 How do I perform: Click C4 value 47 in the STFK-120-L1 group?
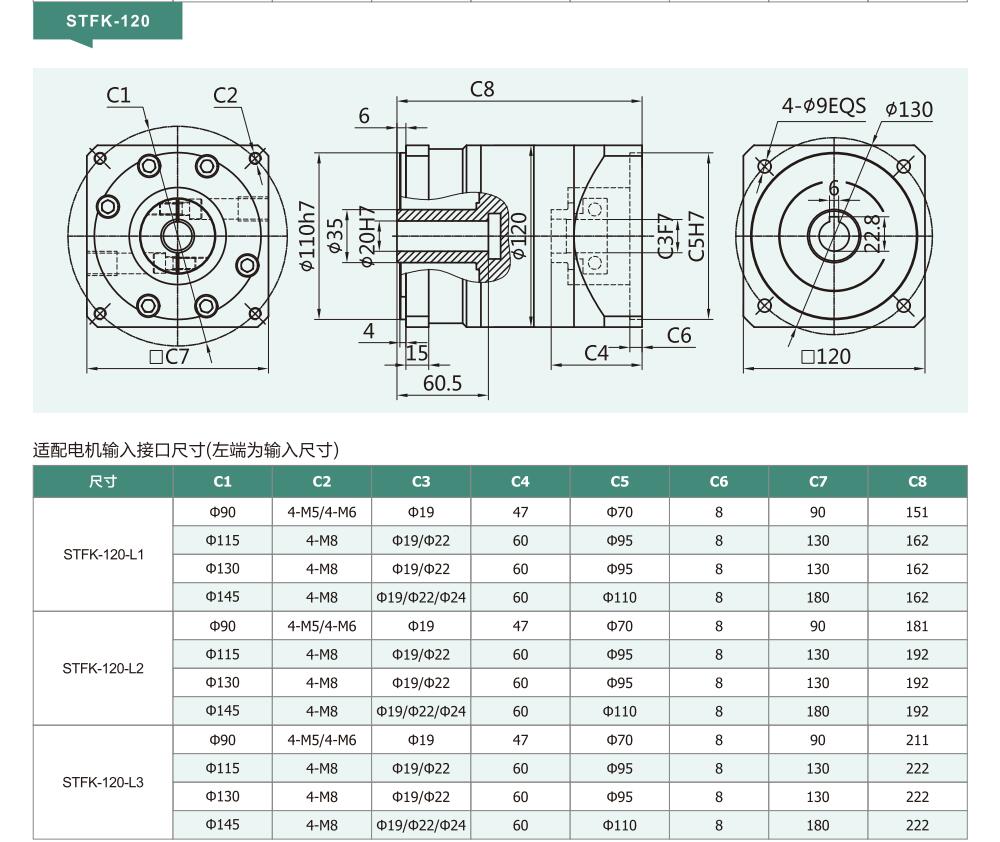tap(520, 512)
